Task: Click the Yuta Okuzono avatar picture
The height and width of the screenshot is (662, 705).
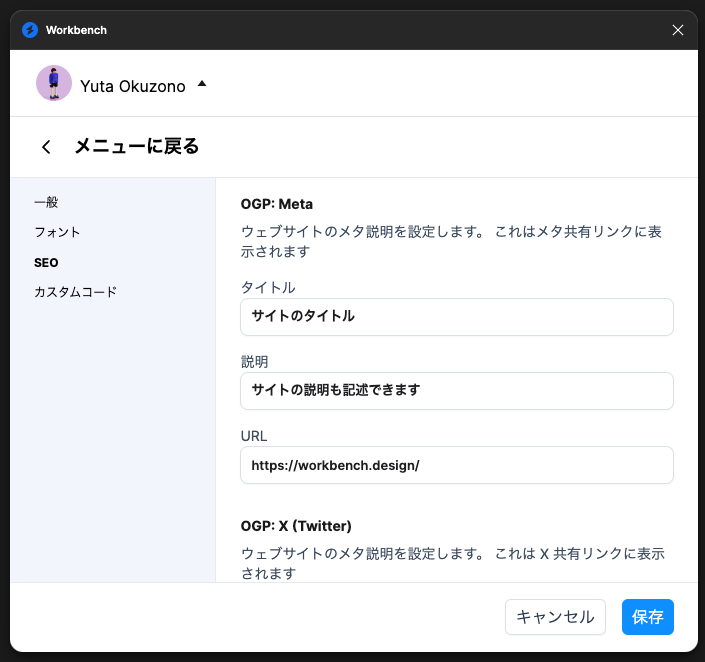Action: (54, 83)
